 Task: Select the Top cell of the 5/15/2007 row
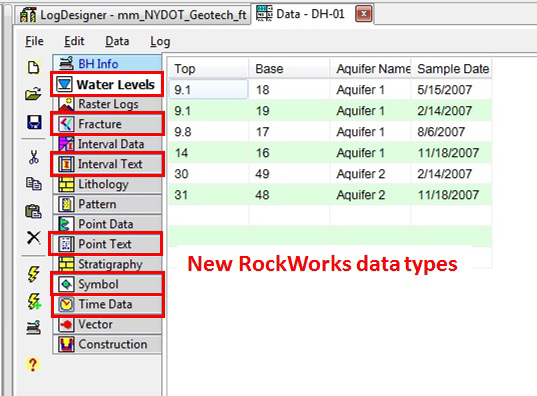click(x=209, y=90)
